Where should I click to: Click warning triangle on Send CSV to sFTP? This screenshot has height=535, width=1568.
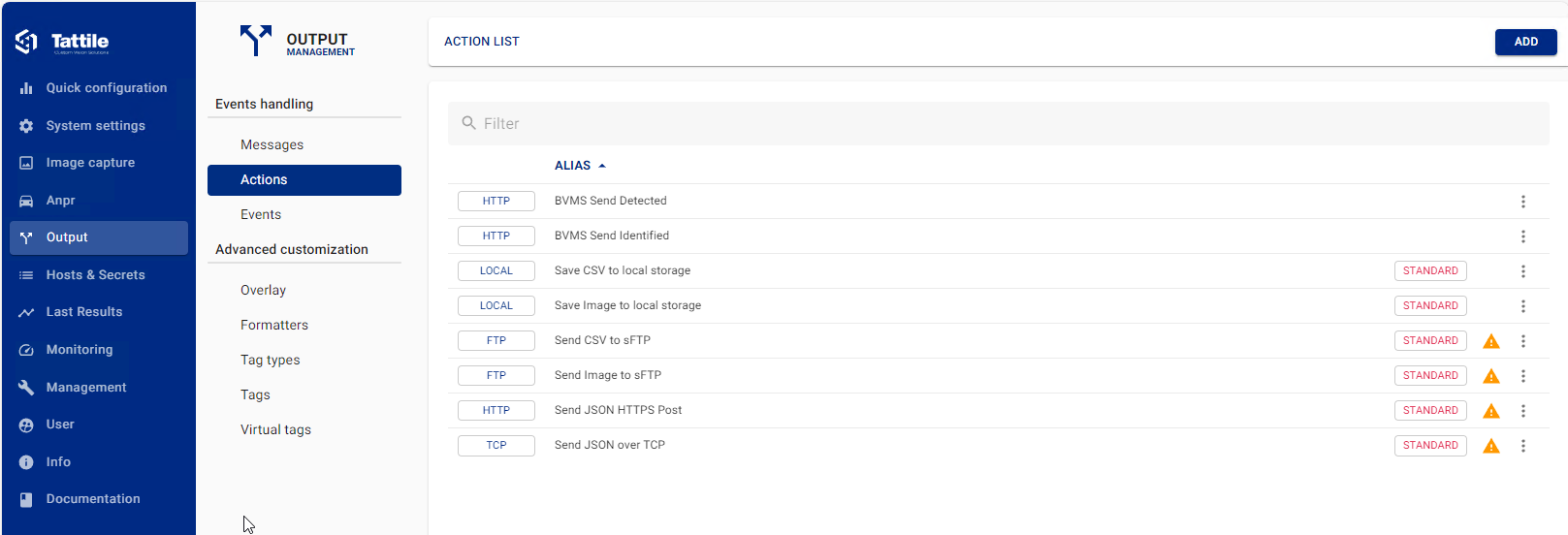click(x=1491, y=341)
